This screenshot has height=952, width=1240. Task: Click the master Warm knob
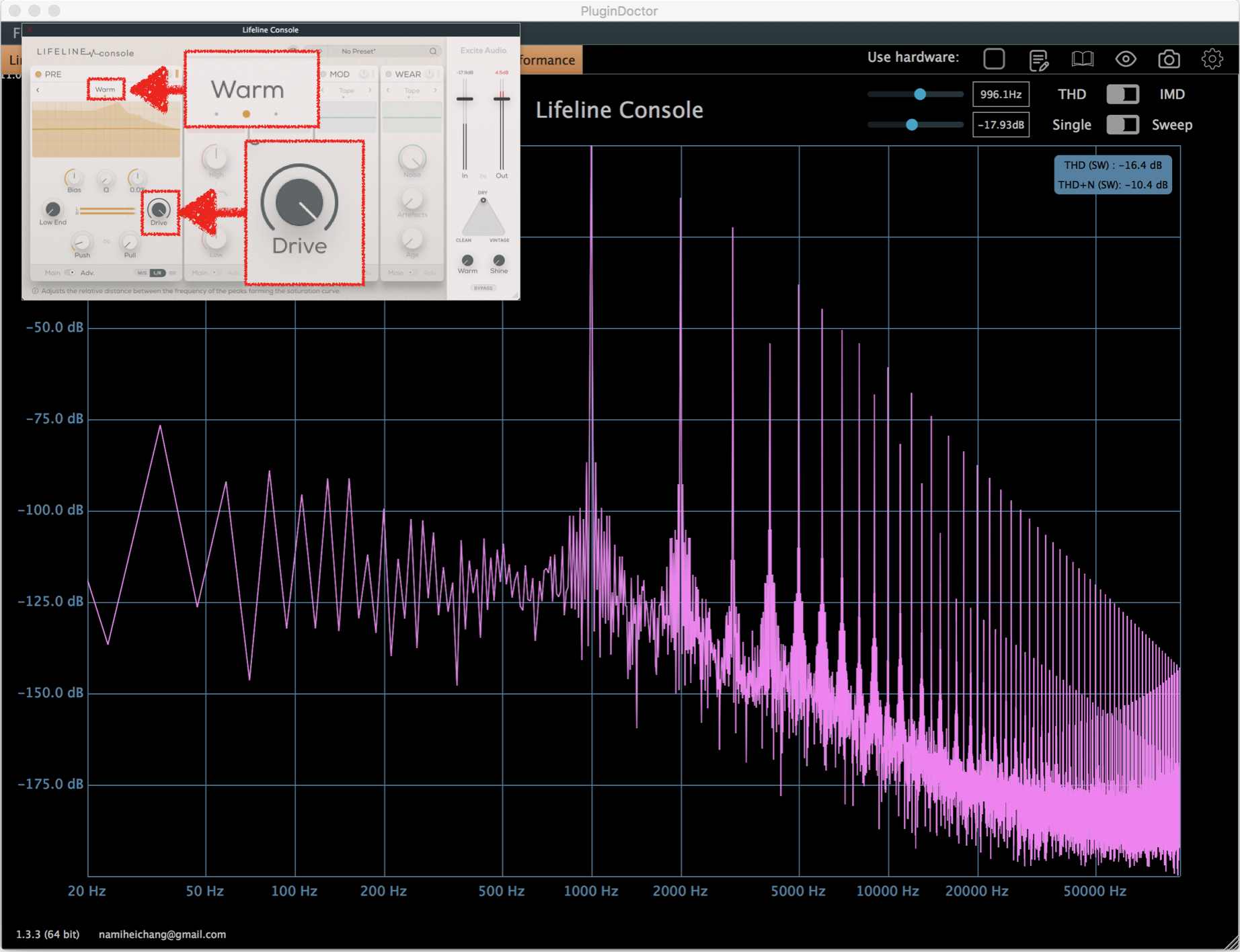coord(467,260)
